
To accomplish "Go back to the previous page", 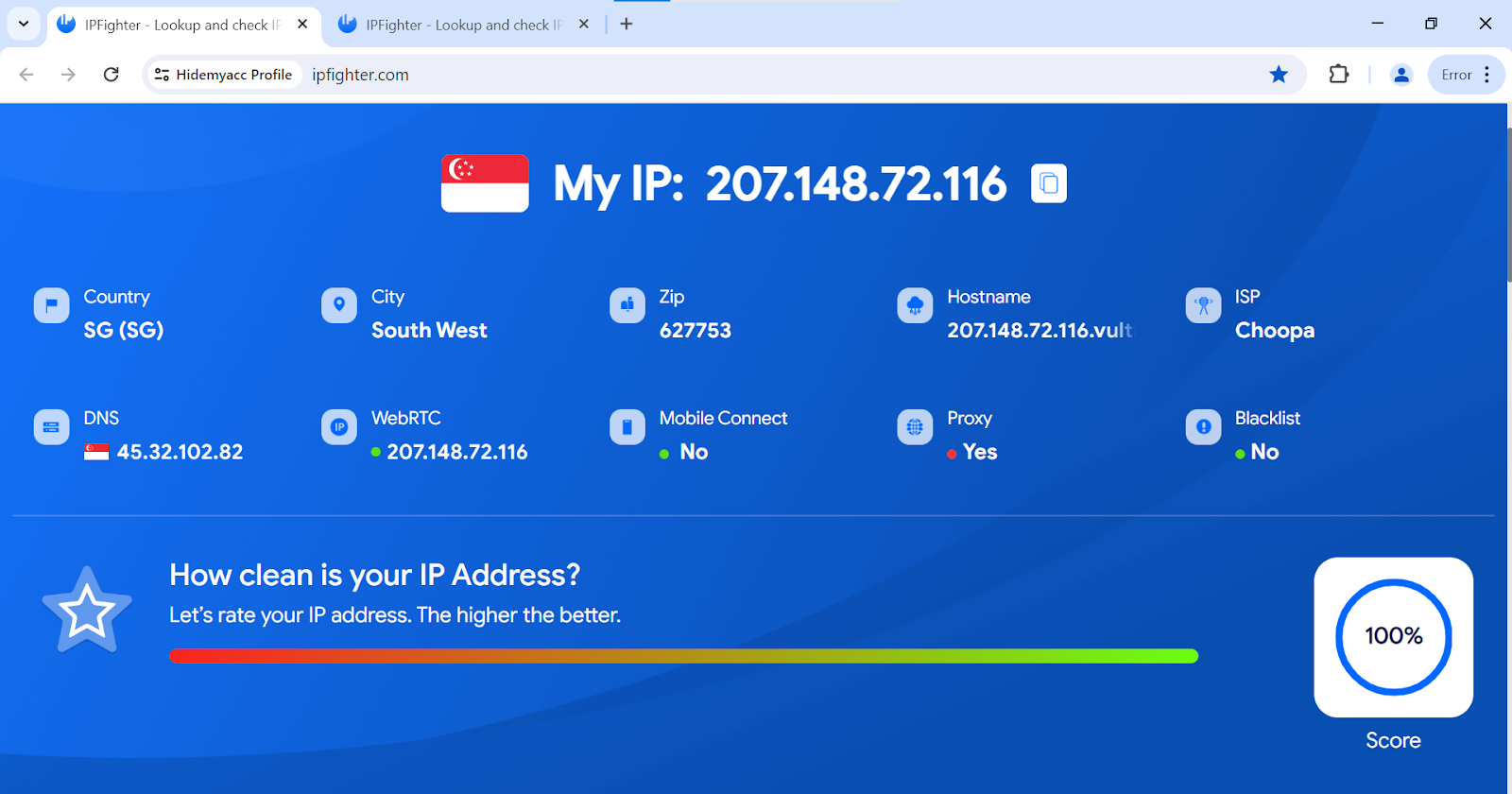I will click(26, 75).
